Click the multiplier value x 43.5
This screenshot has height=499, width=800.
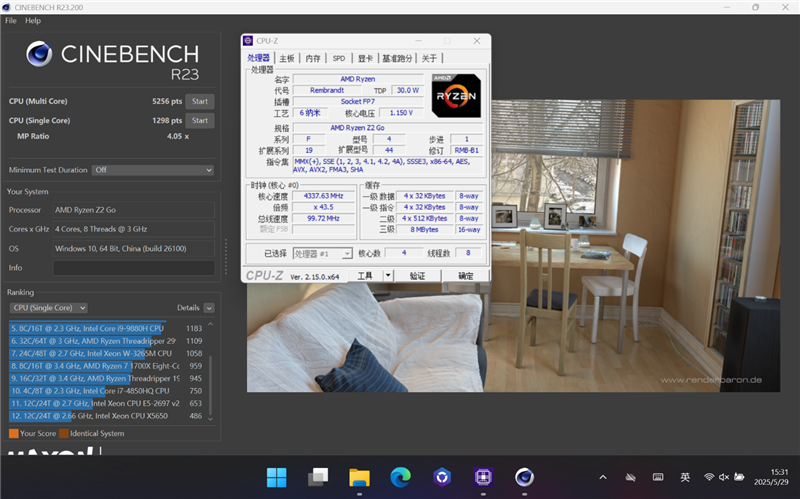[323, 207]
